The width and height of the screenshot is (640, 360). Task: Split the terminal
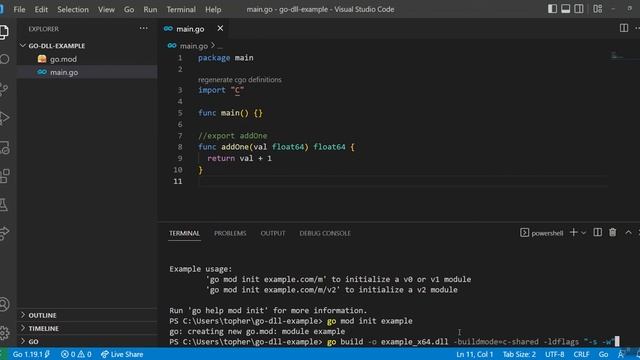[x=597, y=232]
